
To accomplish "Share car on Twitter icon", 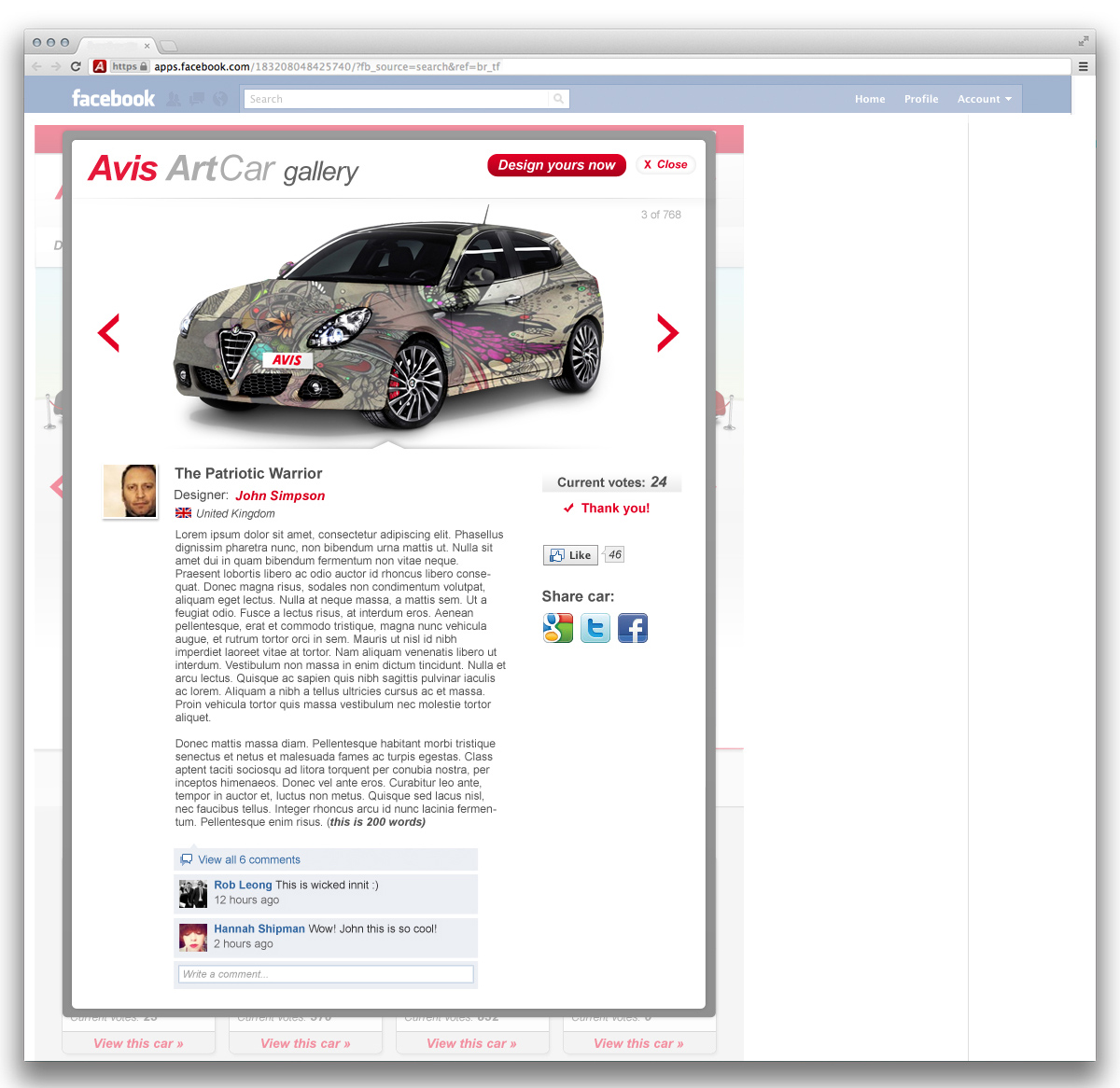I will [595, 628].
